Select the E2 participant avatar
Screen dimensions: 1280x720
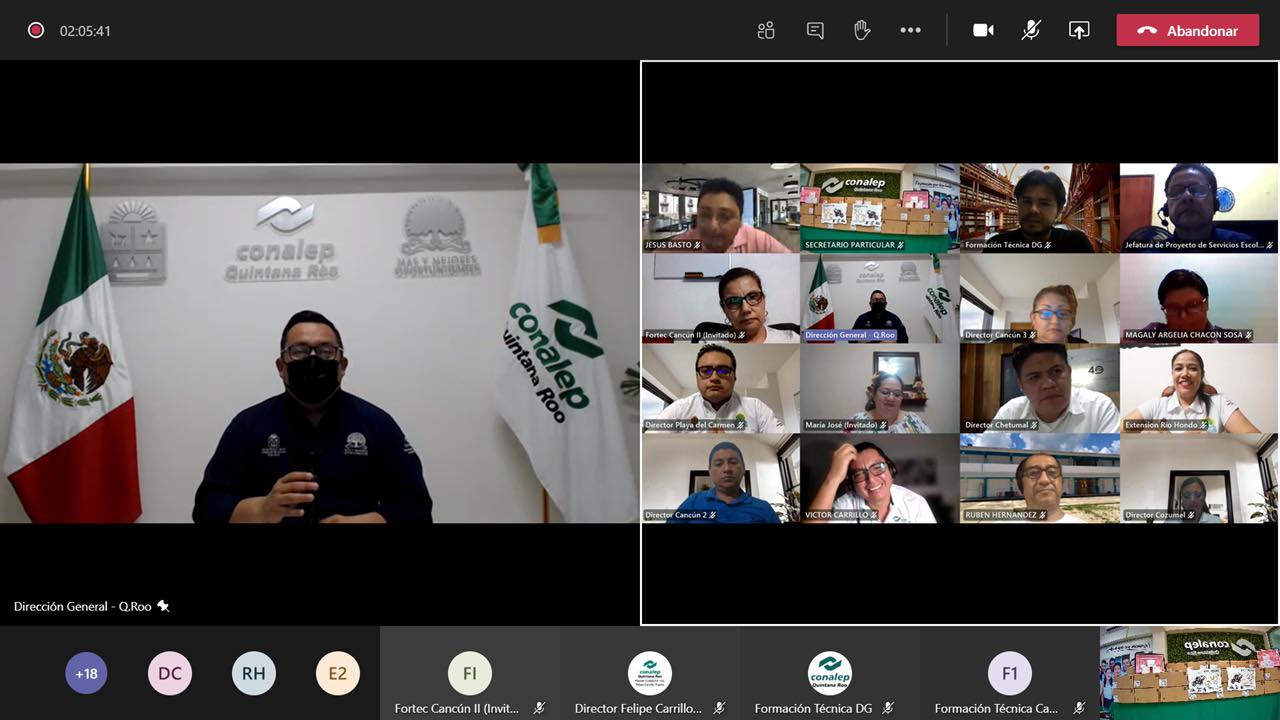pyautogui.click(x=338, y=673)
